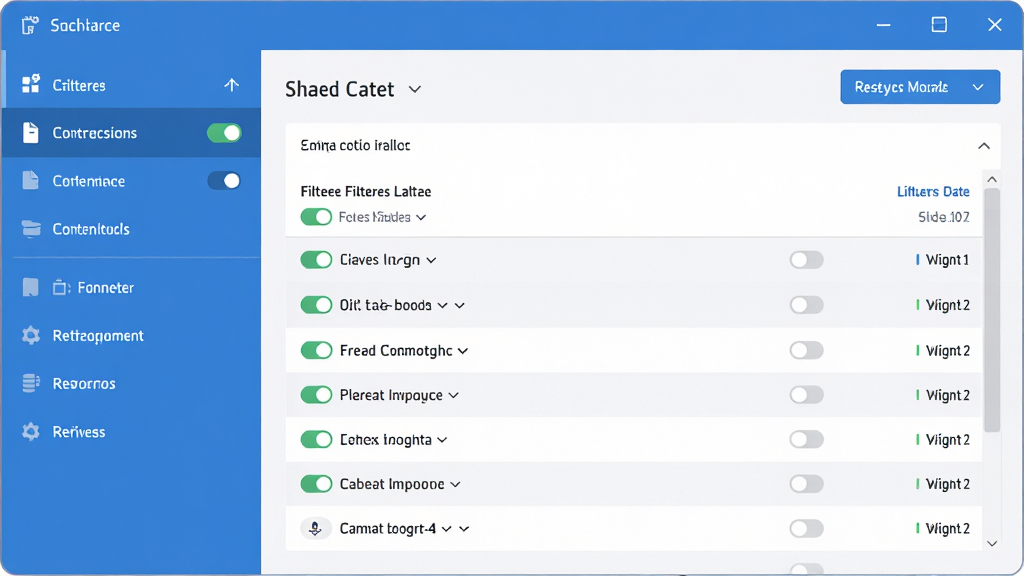Enable the grey switch on Ciaves Inrgn row

click(807, 260)
